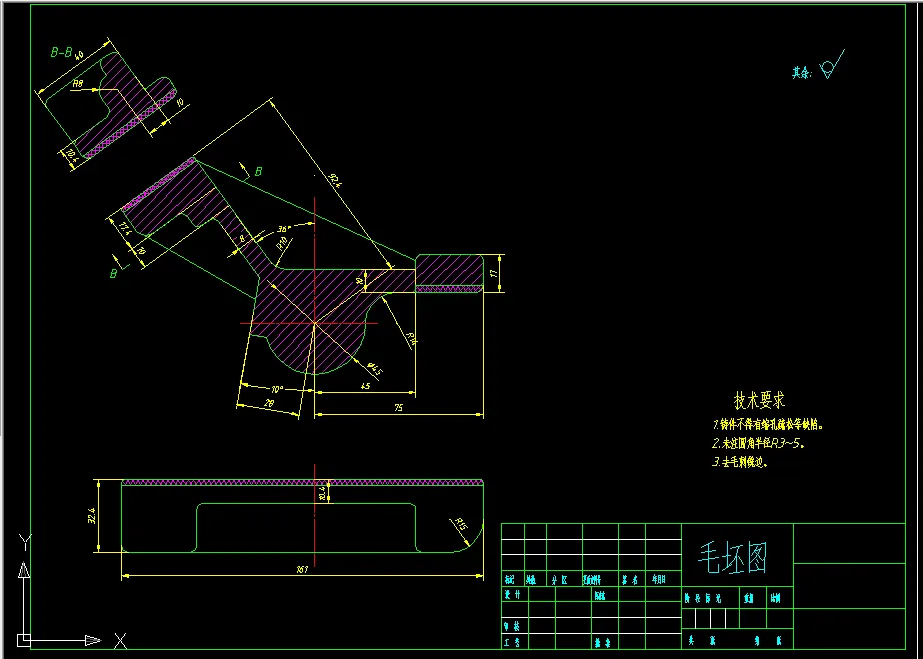Select the 技术要求 heading text
923x659 pixels.
(x=759, y=401)
